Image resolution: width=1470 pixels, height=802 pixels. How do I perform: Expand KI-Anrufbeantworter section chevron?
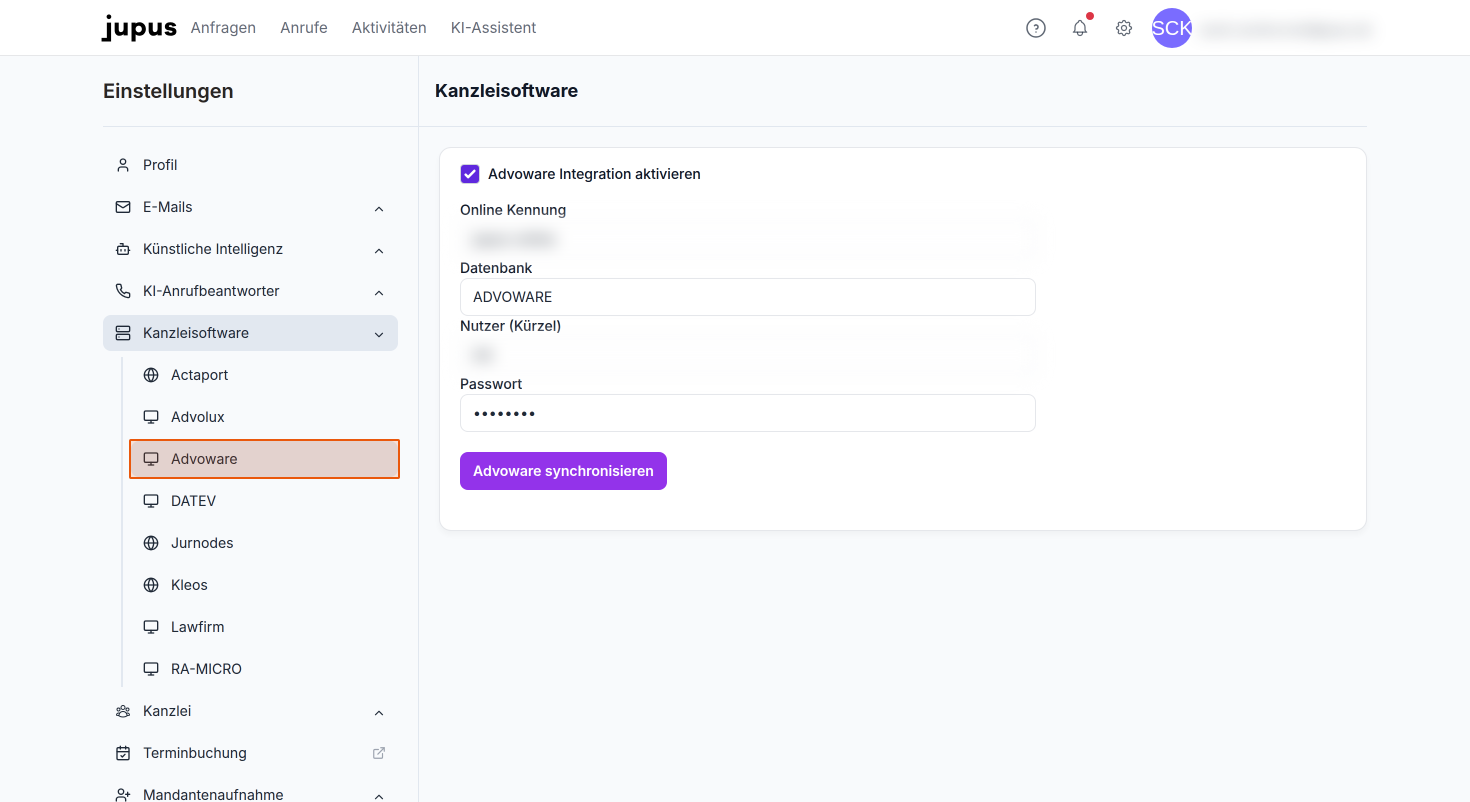tap(379, 292)
